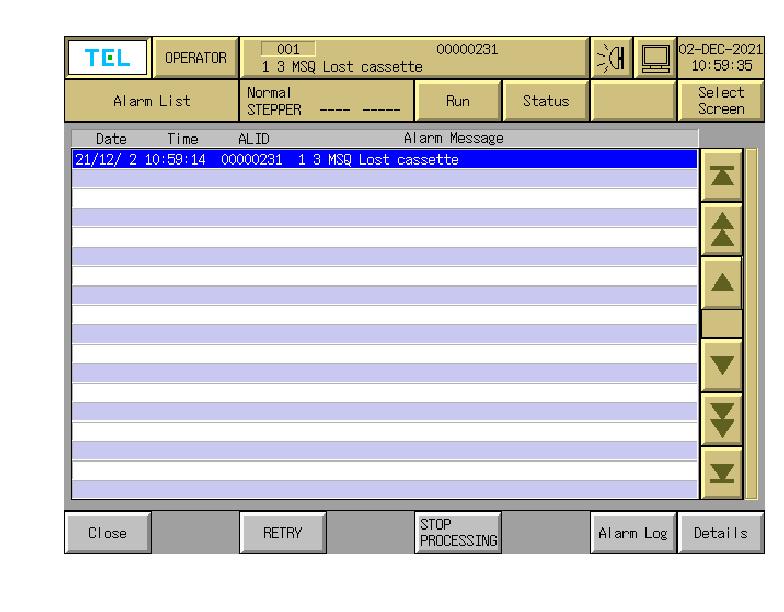Open the Select Screen menu
This screenshot has width=784, height=612.
(720, 101)
